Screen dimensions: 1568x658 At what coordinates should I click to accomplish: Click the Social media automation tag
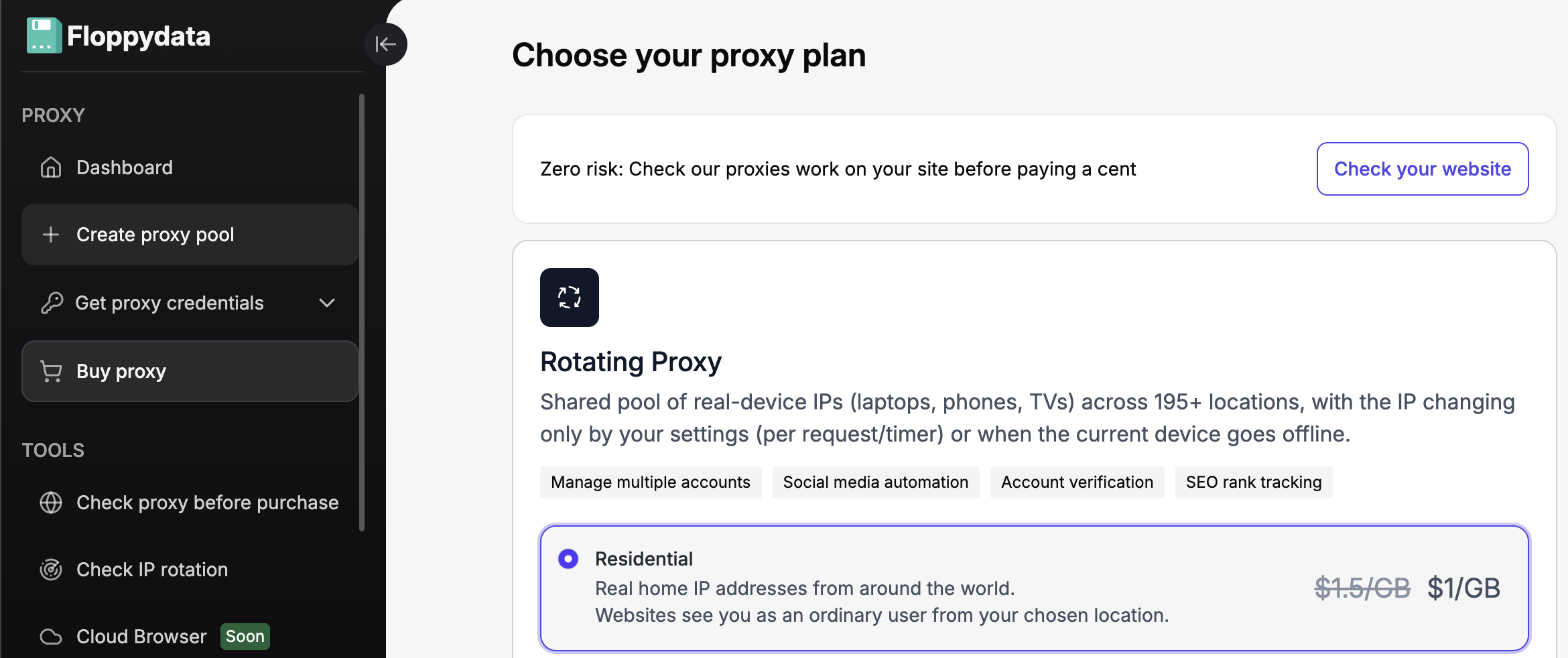pos(875,482)
